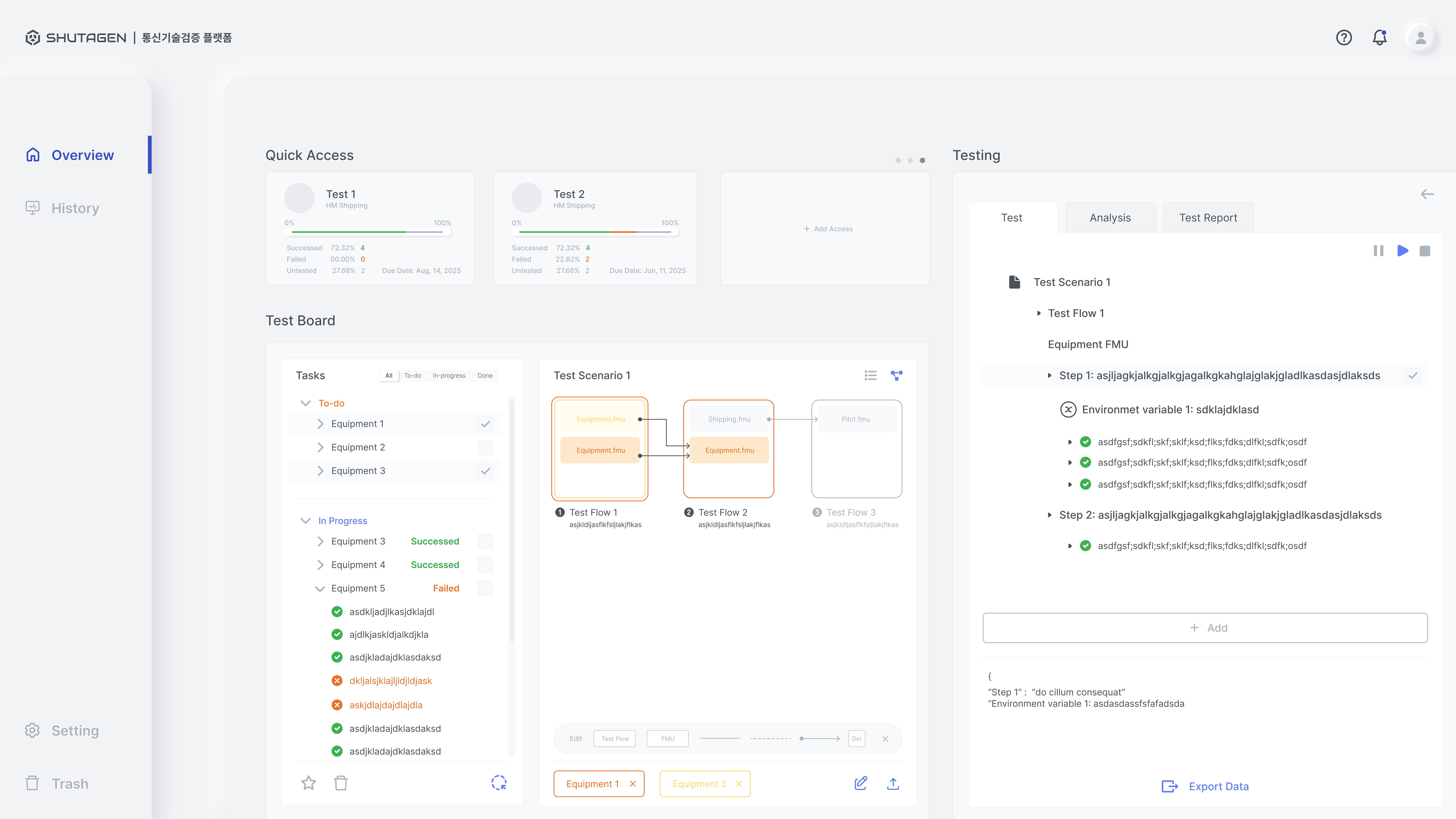Viewport: 1456px width, 819px height.
Task: Expand the Equipment 4 task item
Action: coord(320,565)
